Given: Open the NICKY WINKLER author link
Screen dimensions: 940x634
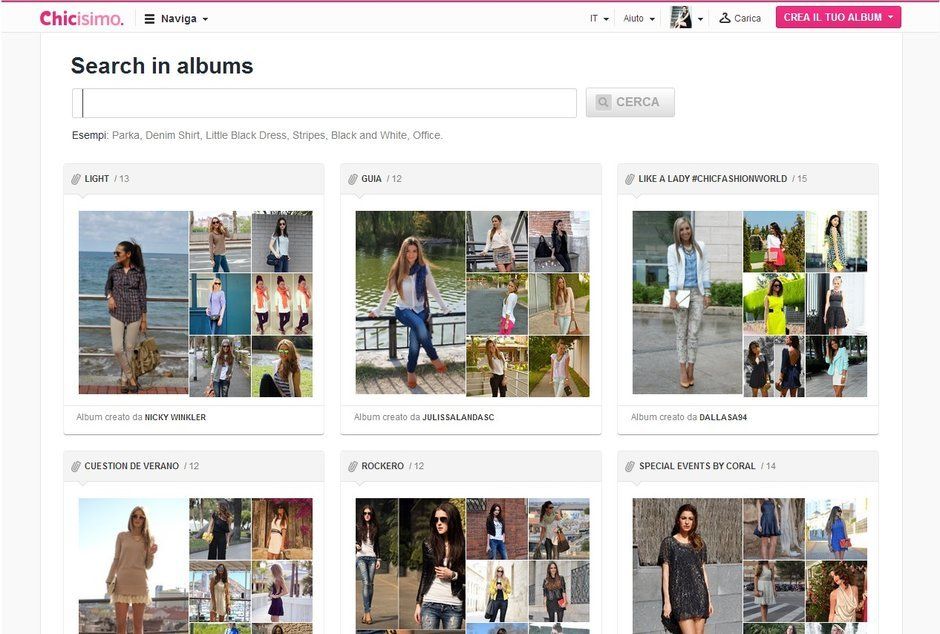Looking at the screenshot, I should pyautogui.click(x=175, y=417).
